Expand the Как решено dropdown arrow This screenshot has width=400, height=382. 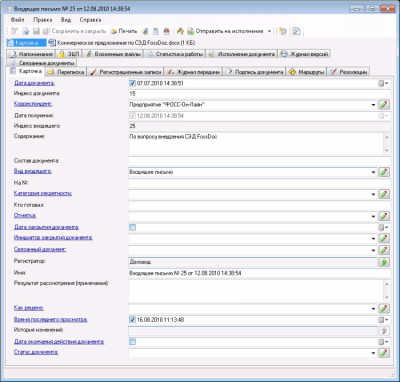tap(373, 309)
